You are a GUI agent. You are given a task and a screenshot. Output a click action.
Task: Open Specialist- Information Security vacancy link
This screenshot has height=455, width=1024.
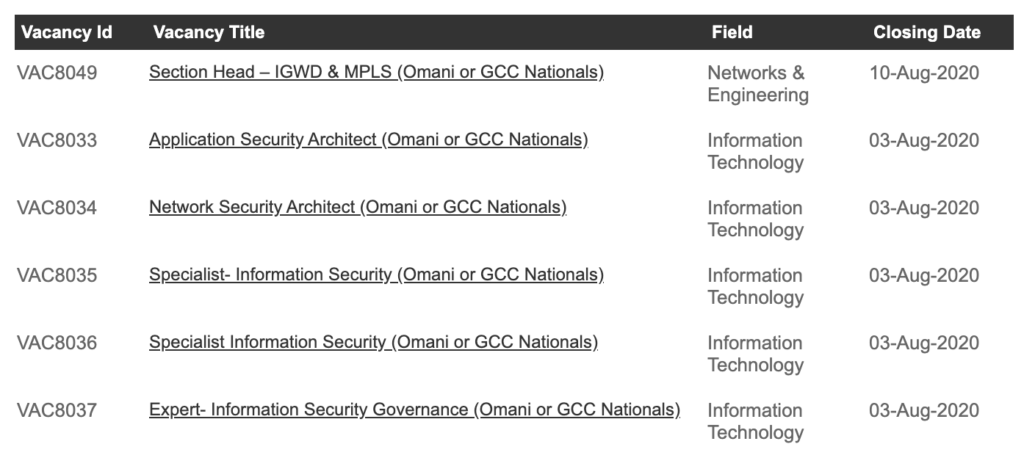[x=376, y=275]
